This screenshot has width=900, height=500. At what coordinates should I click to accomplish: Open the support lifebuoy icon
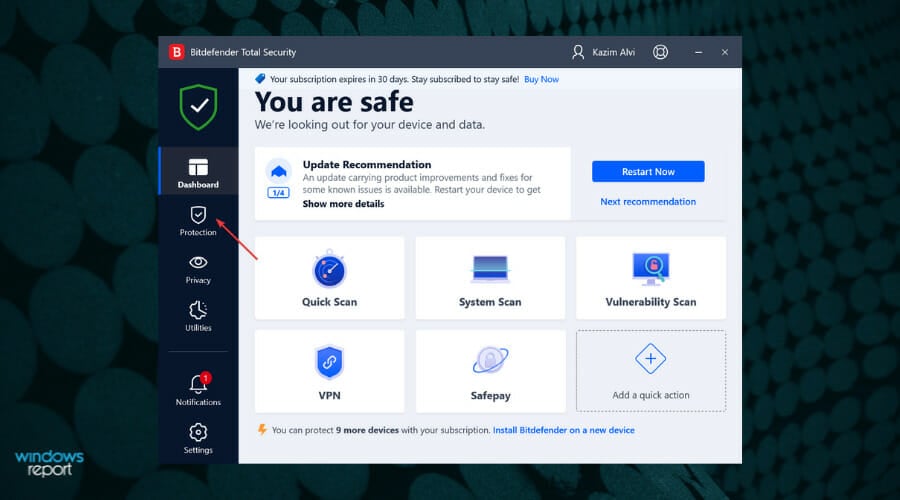pos(660,52)
